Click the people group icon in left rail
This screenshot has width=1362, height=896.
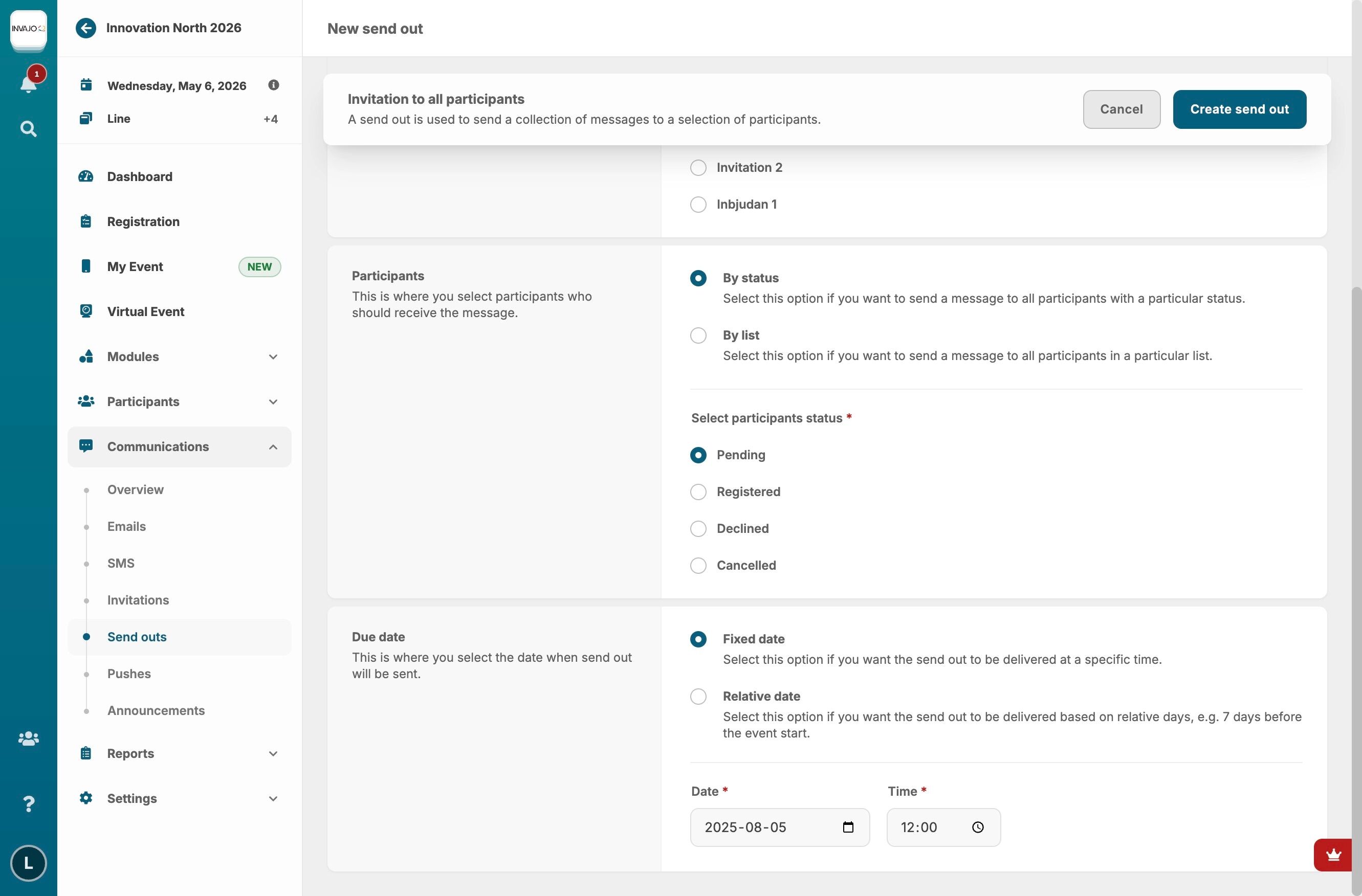tap(28, 738)
